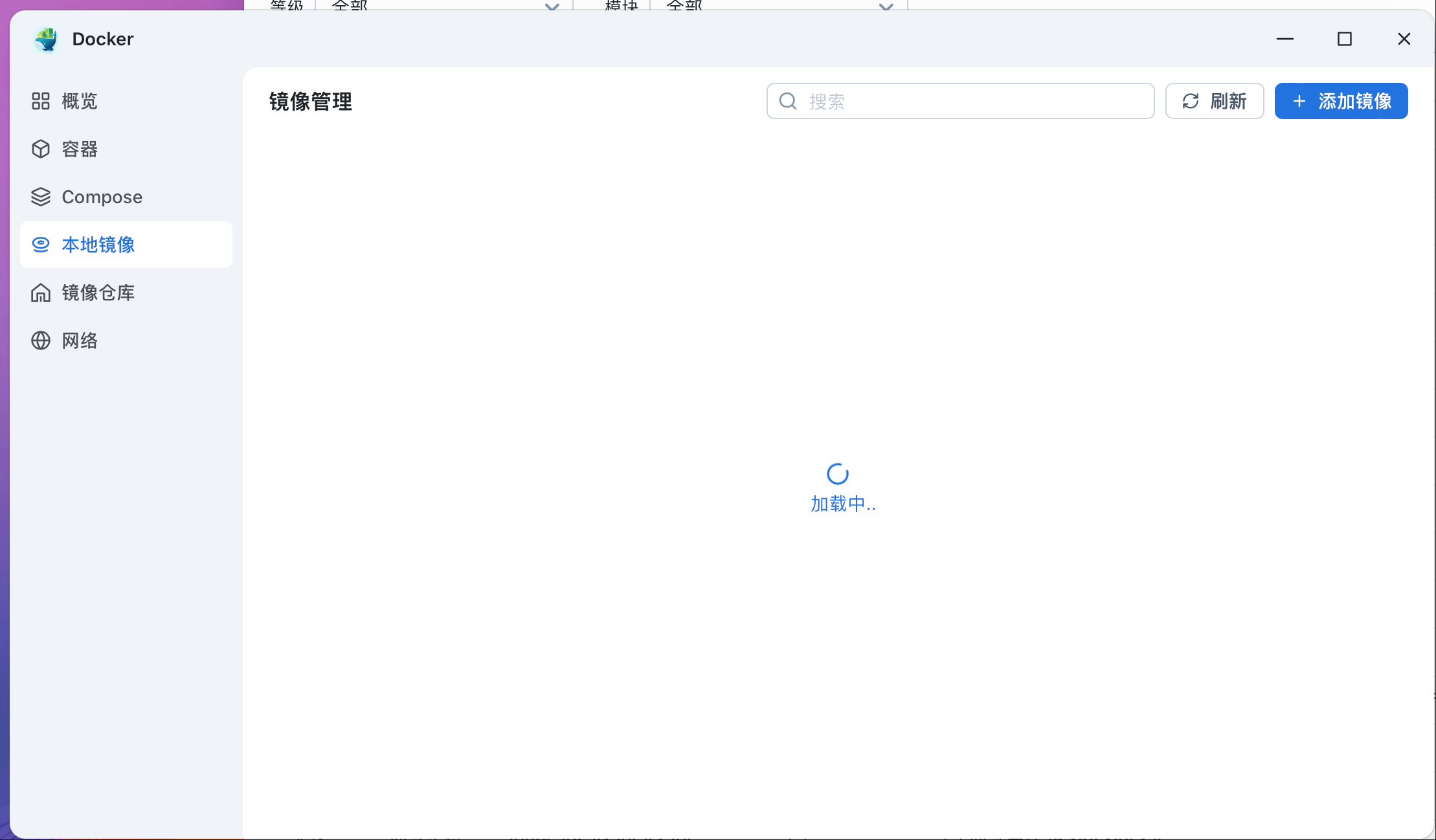Click the 容器 container cube icon
Image resolution: width=1436 pixels, height=840 pixels.
[x=41, y=149]
